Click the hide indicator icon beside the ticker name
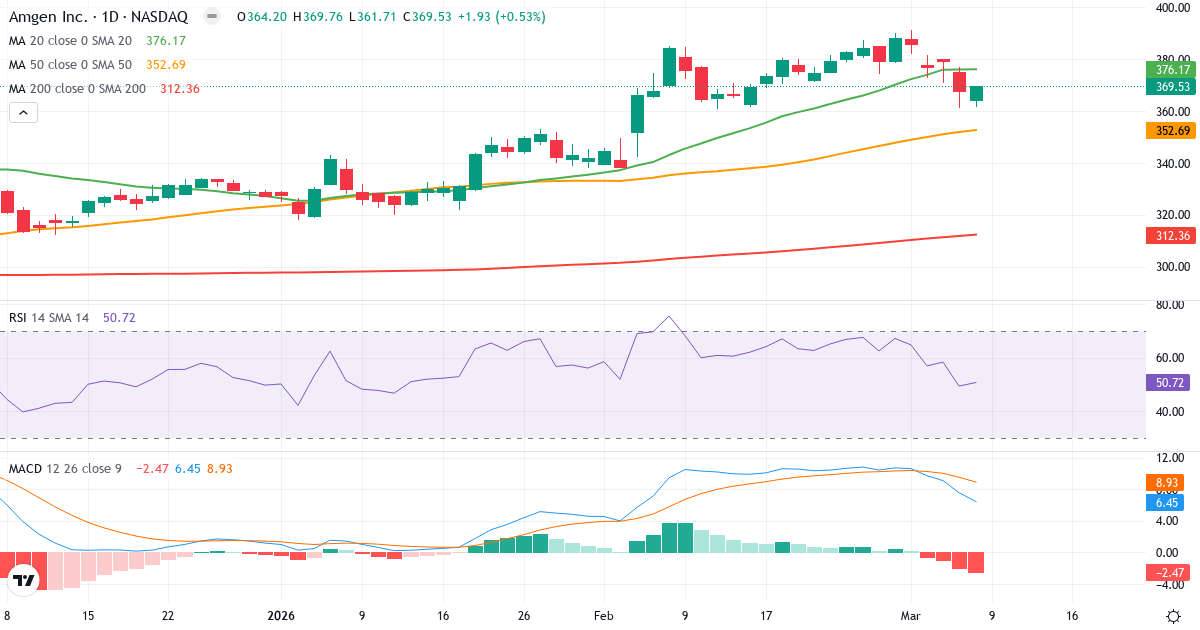Screen dimensions: 1200x630 coord(210,17)
